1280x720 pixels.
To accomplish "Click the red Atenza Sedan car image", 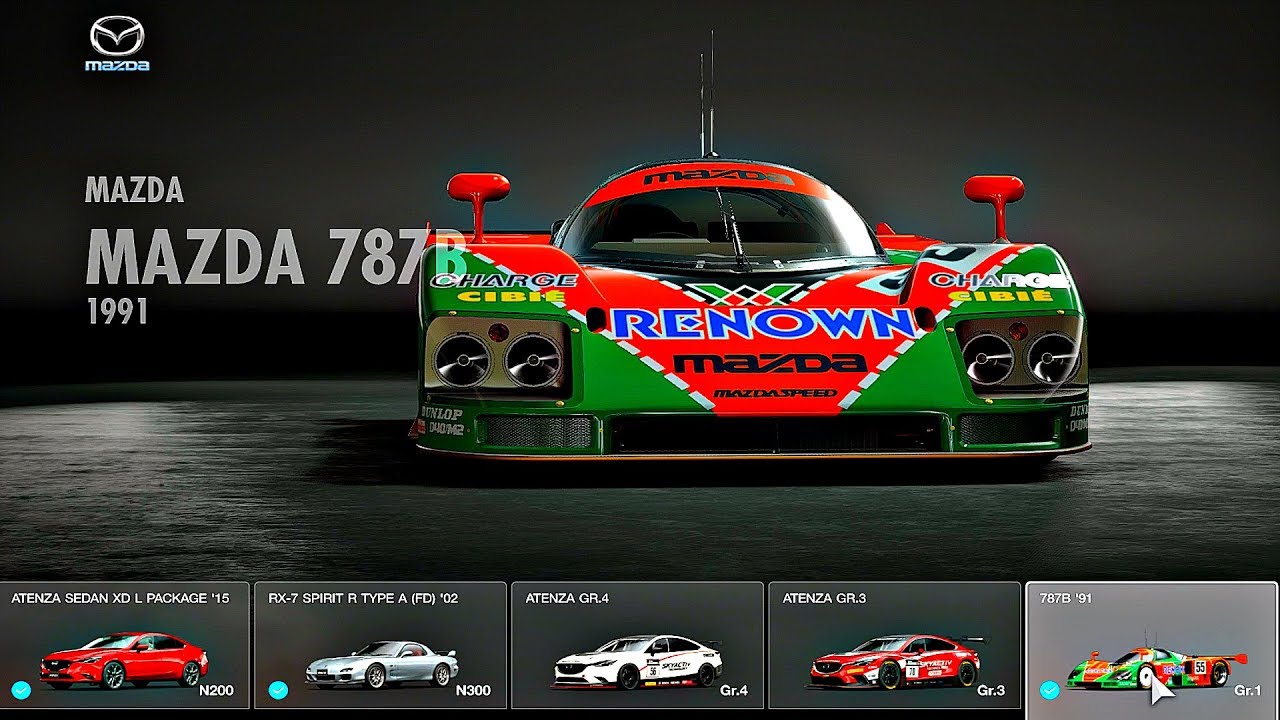I will (124, 660).
